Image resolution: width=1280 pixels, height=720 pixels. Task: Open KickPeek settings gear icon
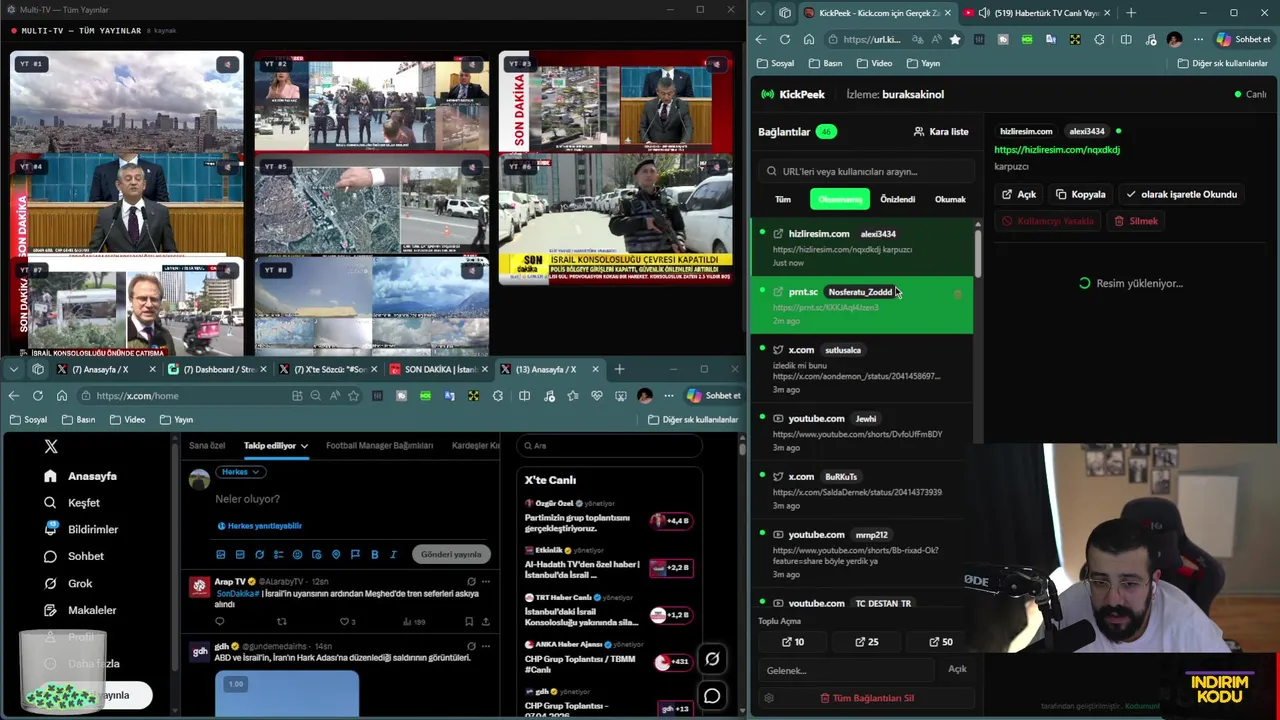[769, 698]
